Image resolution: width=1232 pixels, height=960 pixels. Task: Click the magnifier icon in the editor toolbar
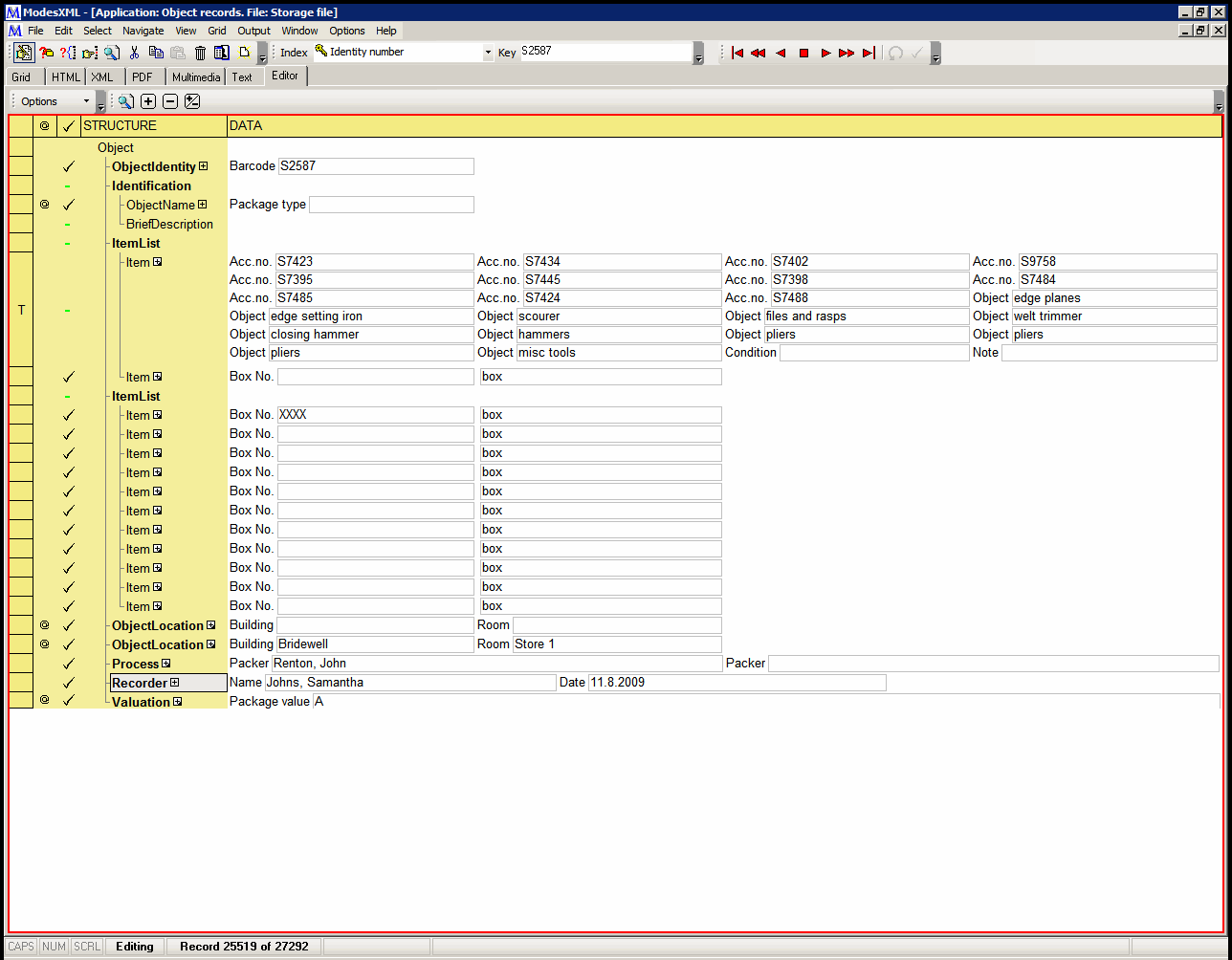pyautogui.click(x=125, y=101)
